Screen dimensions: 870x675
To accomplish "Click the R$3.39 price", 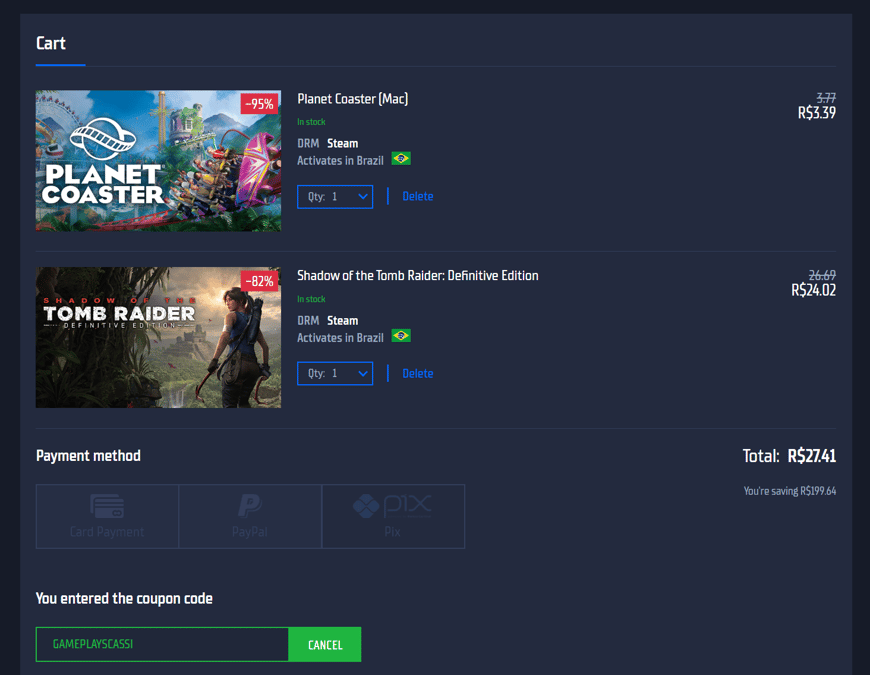I will [817, 113].
